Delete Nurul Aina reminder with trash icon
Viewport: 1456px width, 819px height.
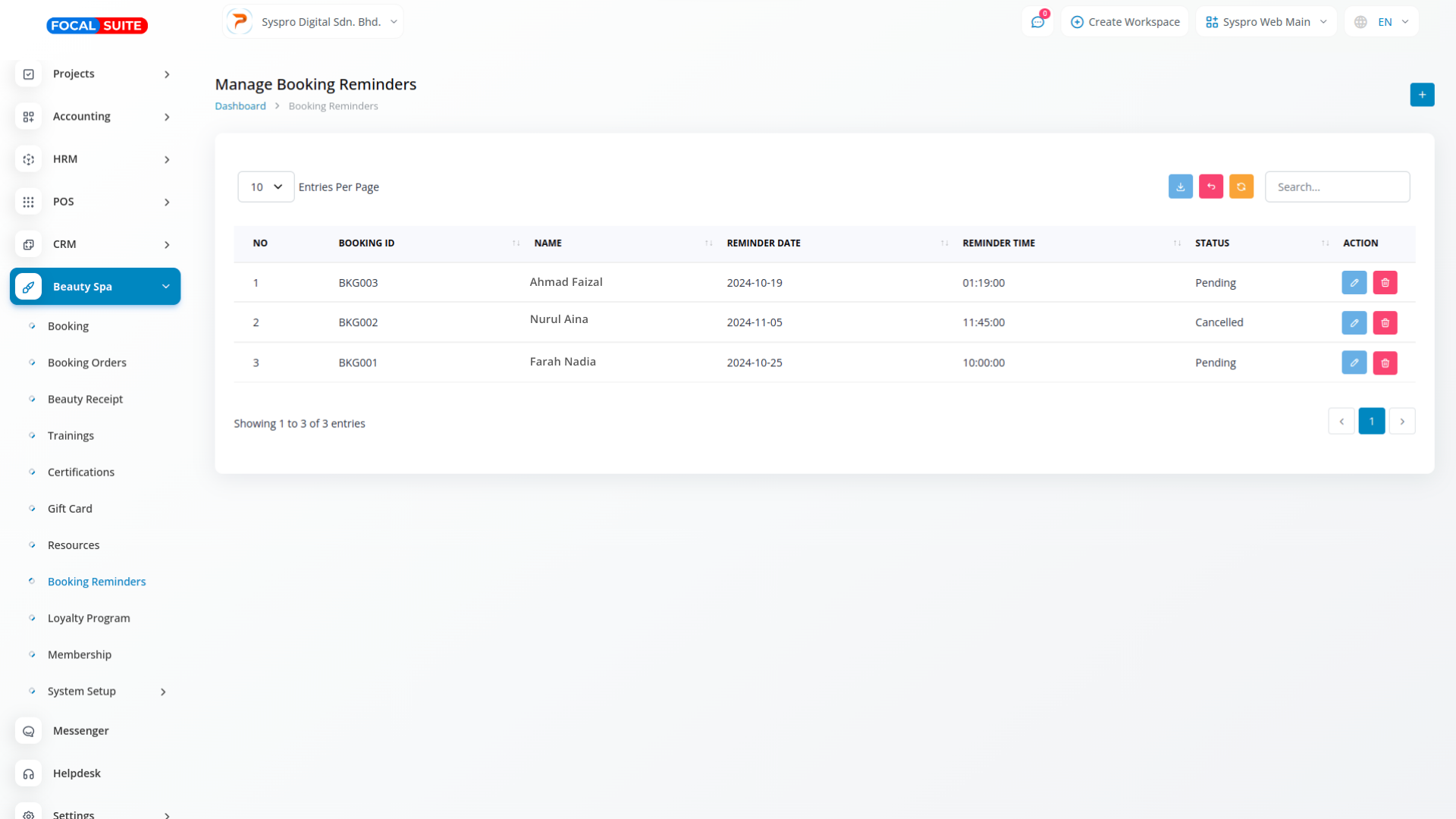point(1385,322)
